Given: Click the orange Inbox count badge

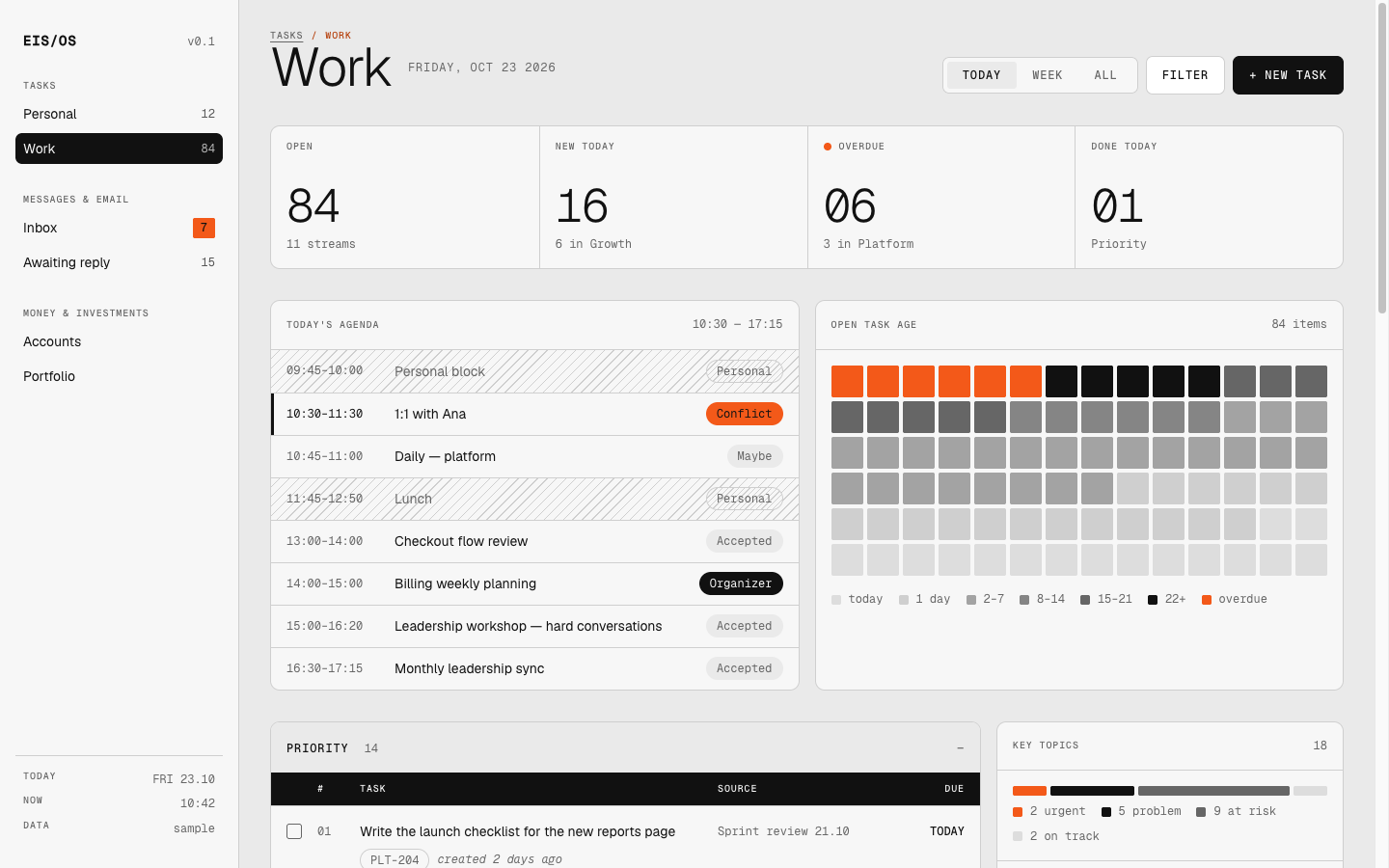Looking at the screenshot, I should pyautogui.click(x=204, y=228).
